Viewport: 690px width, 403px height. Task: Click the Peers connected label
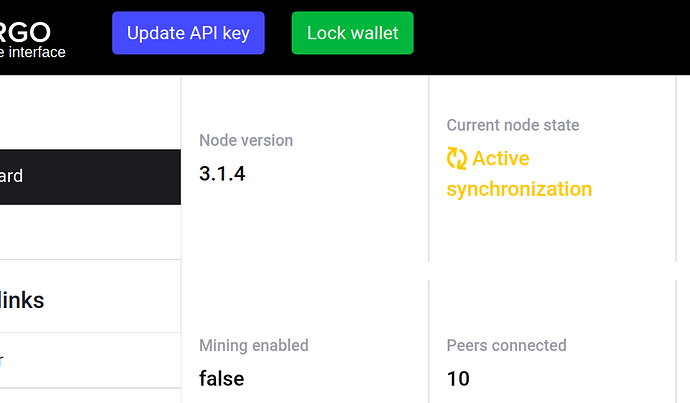tap(506, 345)
